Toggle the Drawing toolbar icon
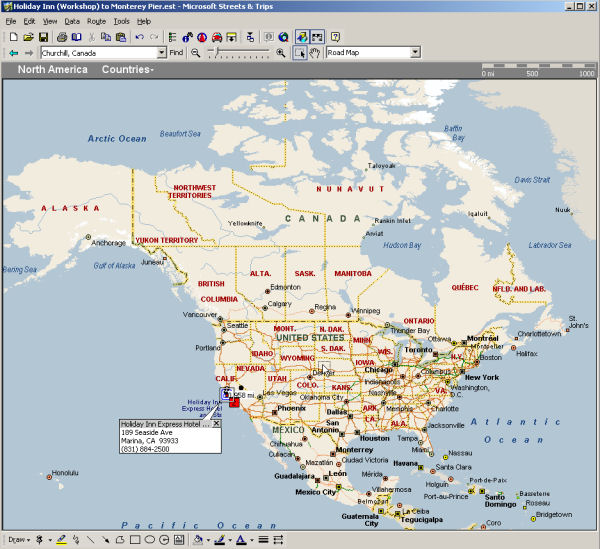 pyautogui.click(x=317, y=37)
